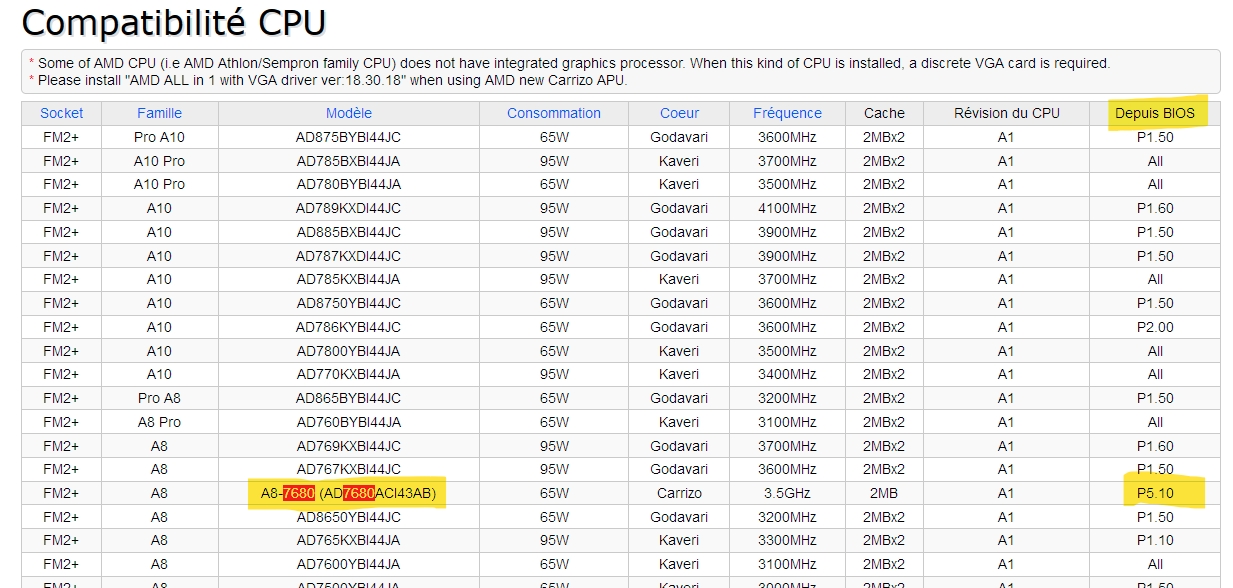Select model AD875BYBI44JC in the first row
1233x588 pixels.
coord(348,137)
